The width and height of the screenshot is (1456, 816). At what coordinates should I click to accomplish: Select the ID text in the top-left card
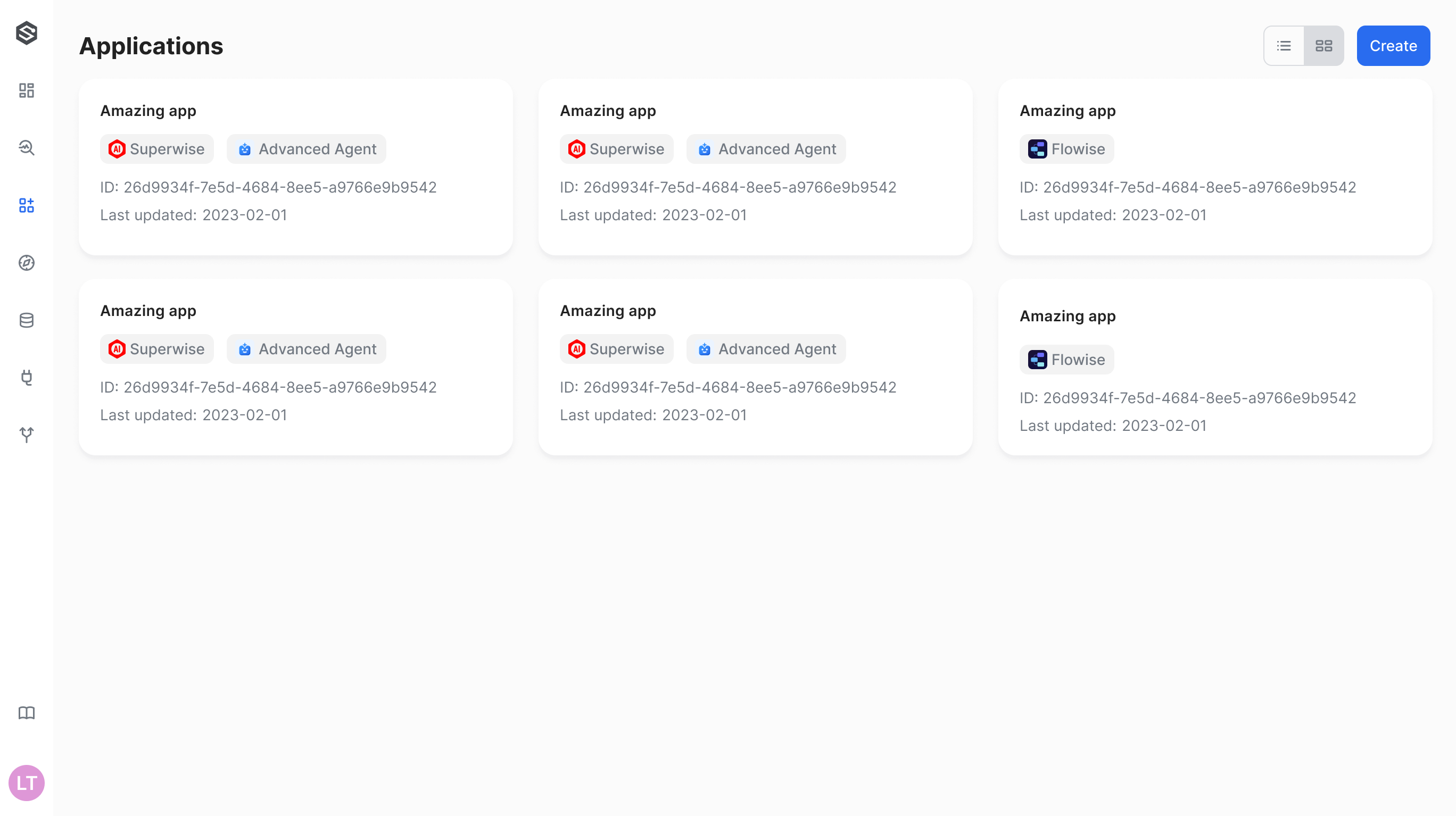[269, 187]
